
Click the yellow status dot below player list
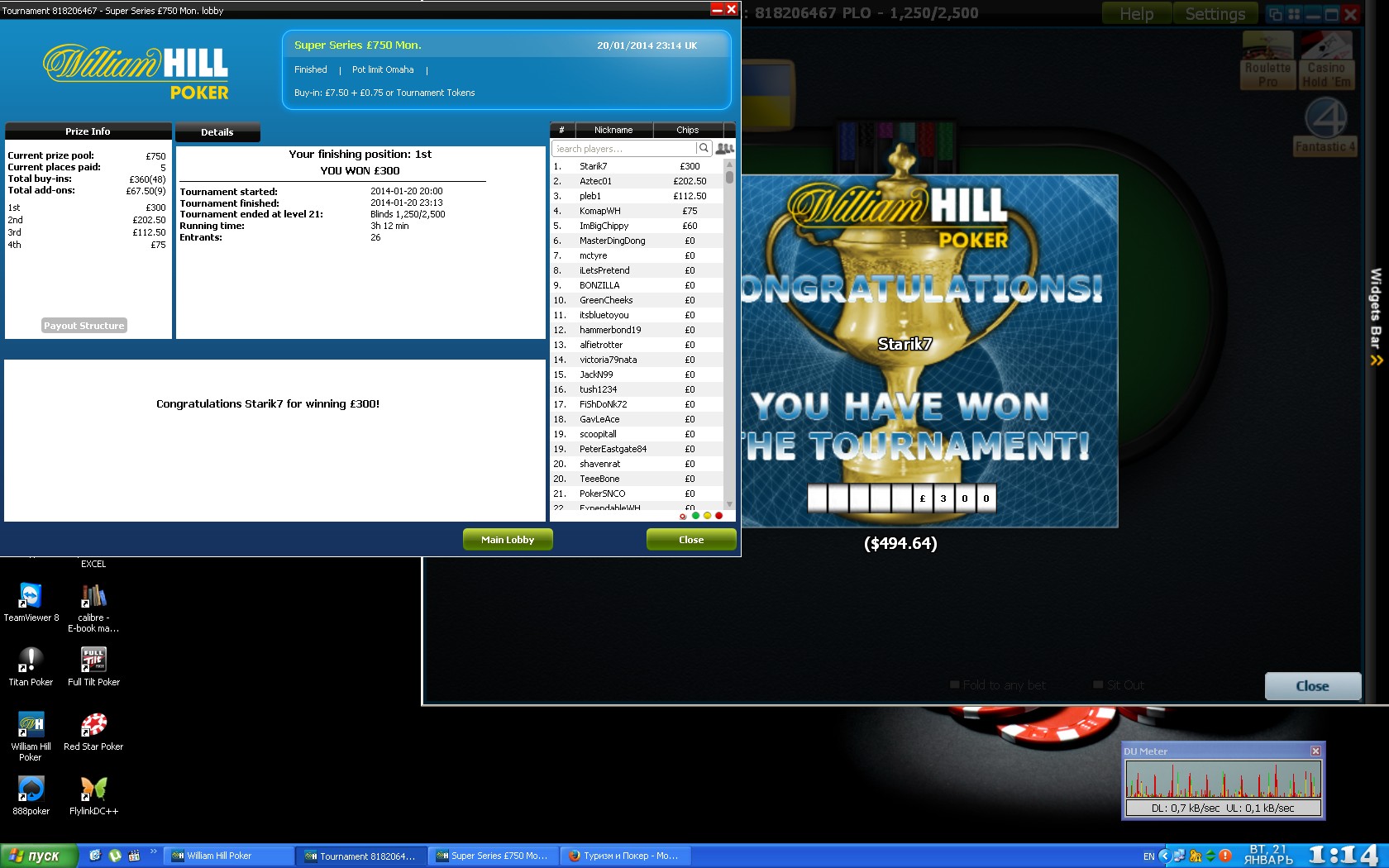click(707, 516)
